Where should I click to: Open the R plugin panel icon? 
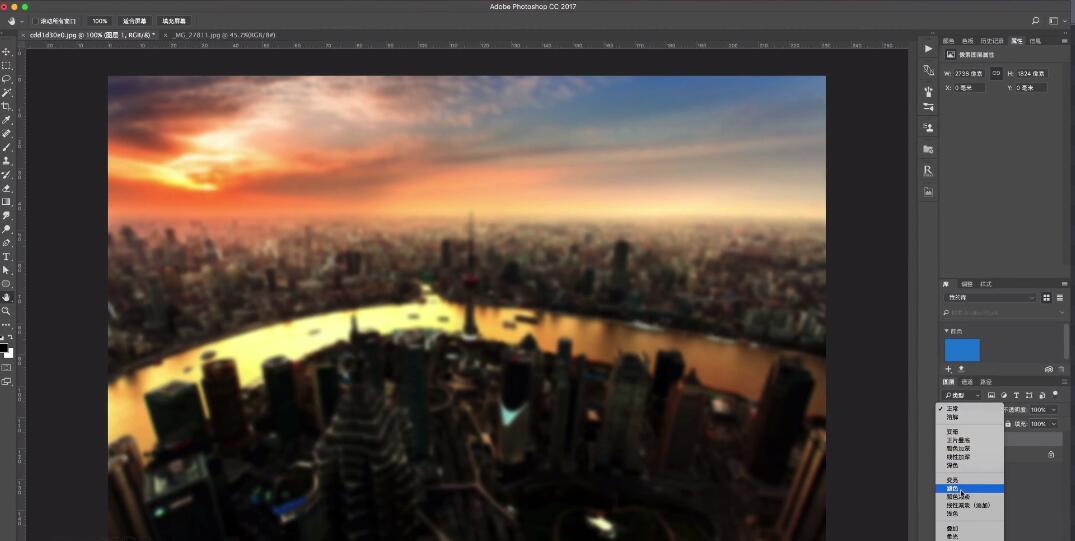(928, 170)
